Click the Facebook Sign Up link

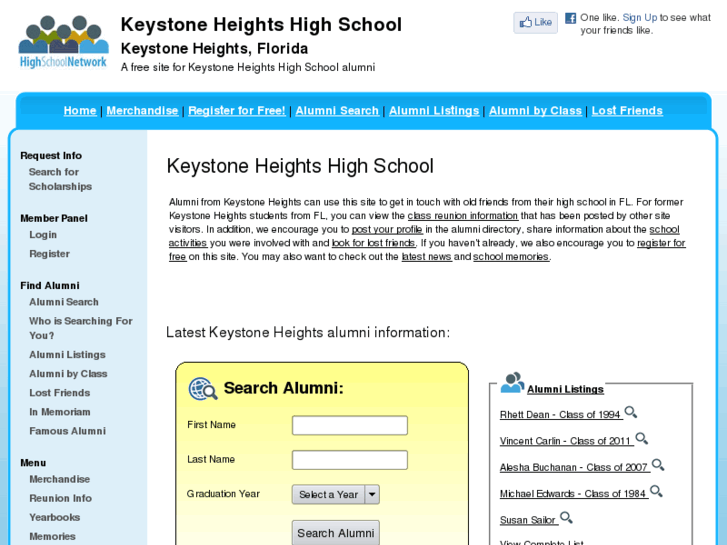tap(640, 18)
